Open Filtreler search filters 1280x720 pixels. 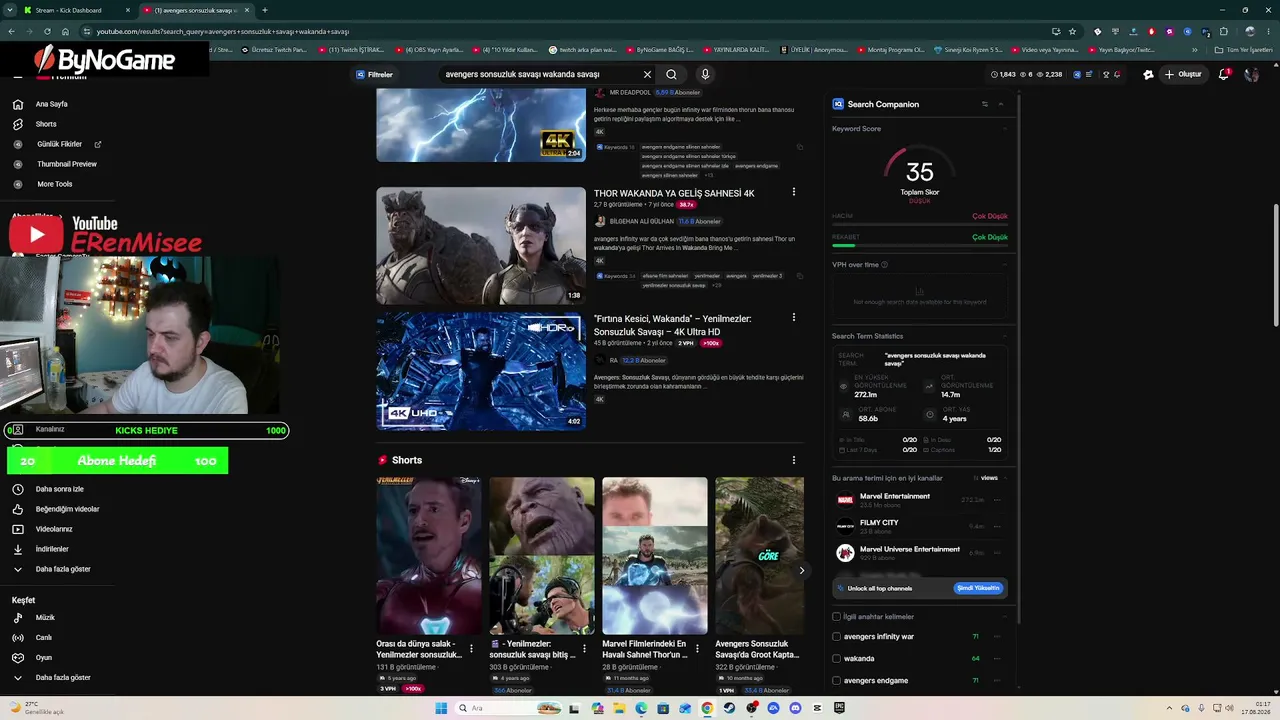[375, 74]
